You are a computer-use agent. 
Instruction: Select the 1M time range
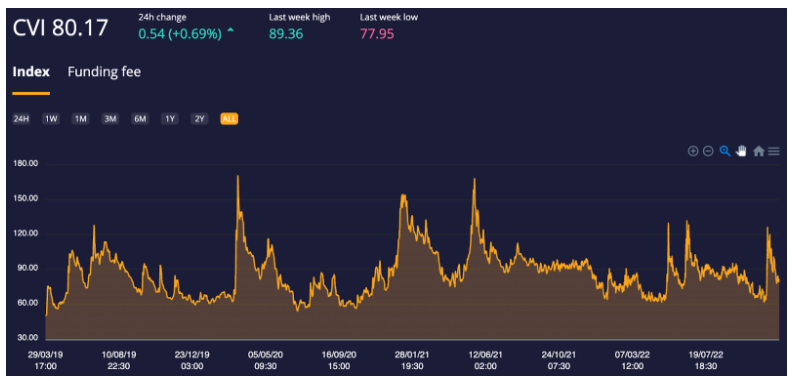click(81, 119)
